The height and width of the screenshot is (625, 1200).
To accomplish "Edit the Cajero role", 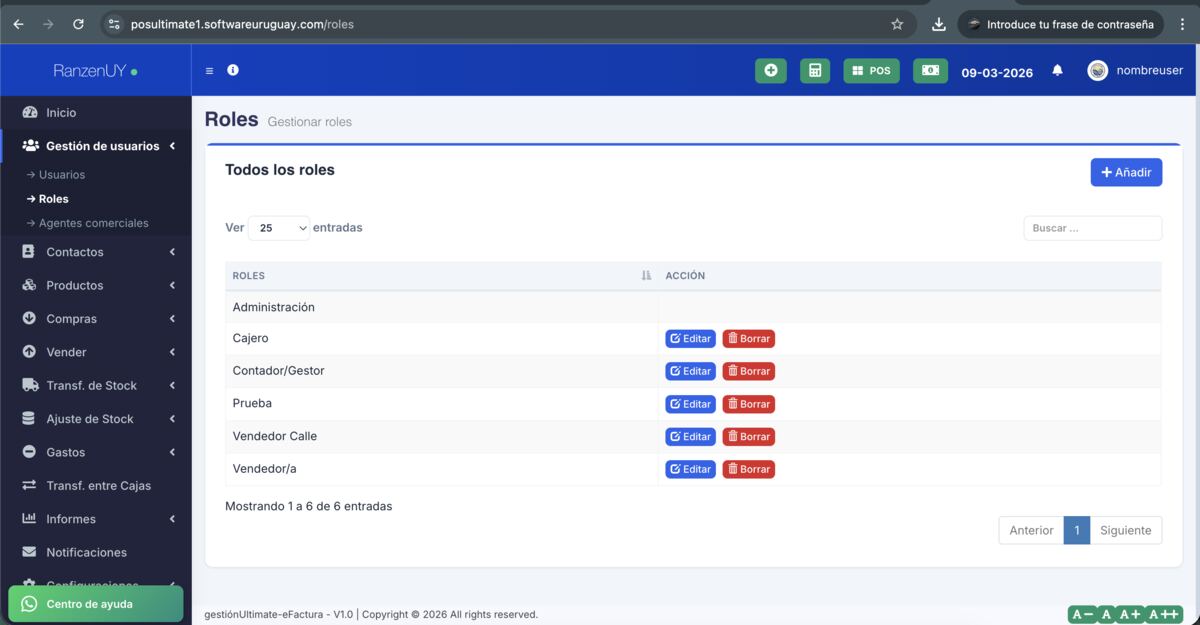I will point(690,339).
